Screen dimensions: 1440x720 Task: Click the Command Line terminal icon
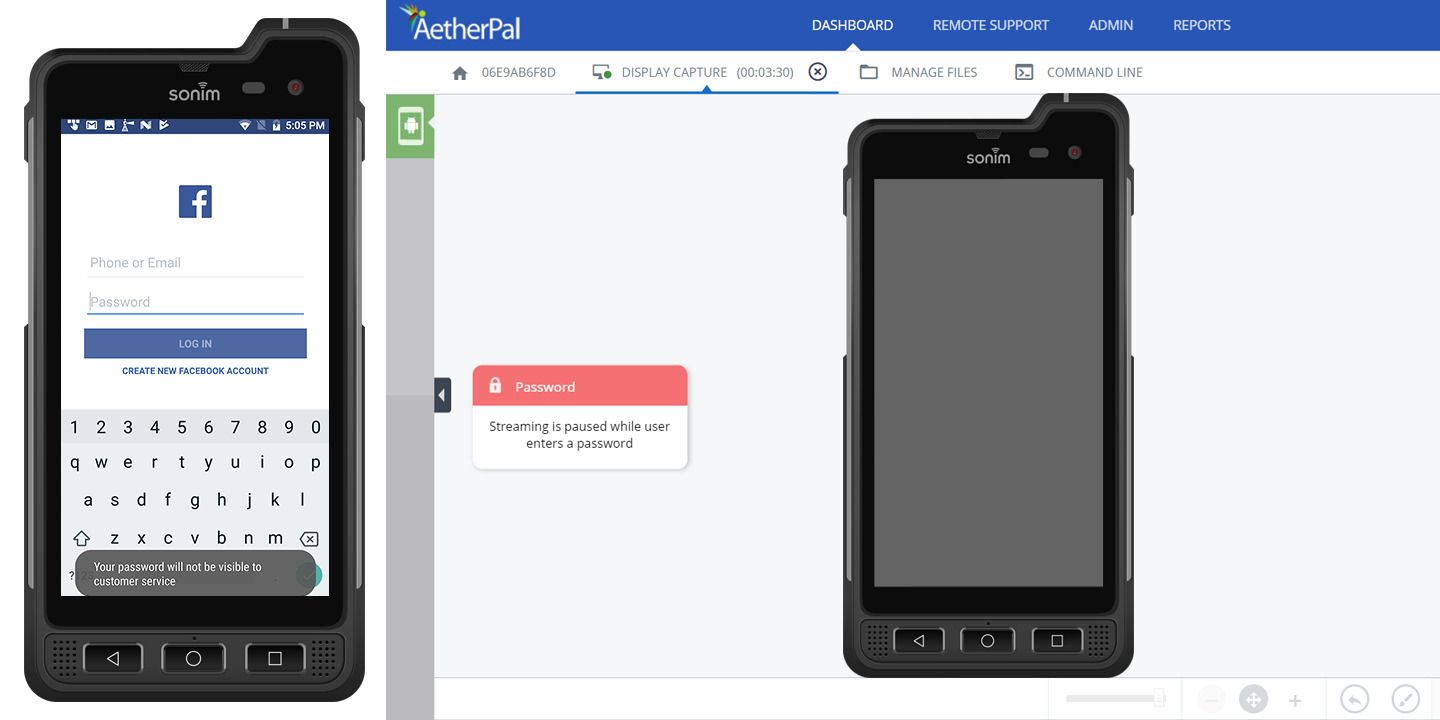click(x=1024, y=72)
